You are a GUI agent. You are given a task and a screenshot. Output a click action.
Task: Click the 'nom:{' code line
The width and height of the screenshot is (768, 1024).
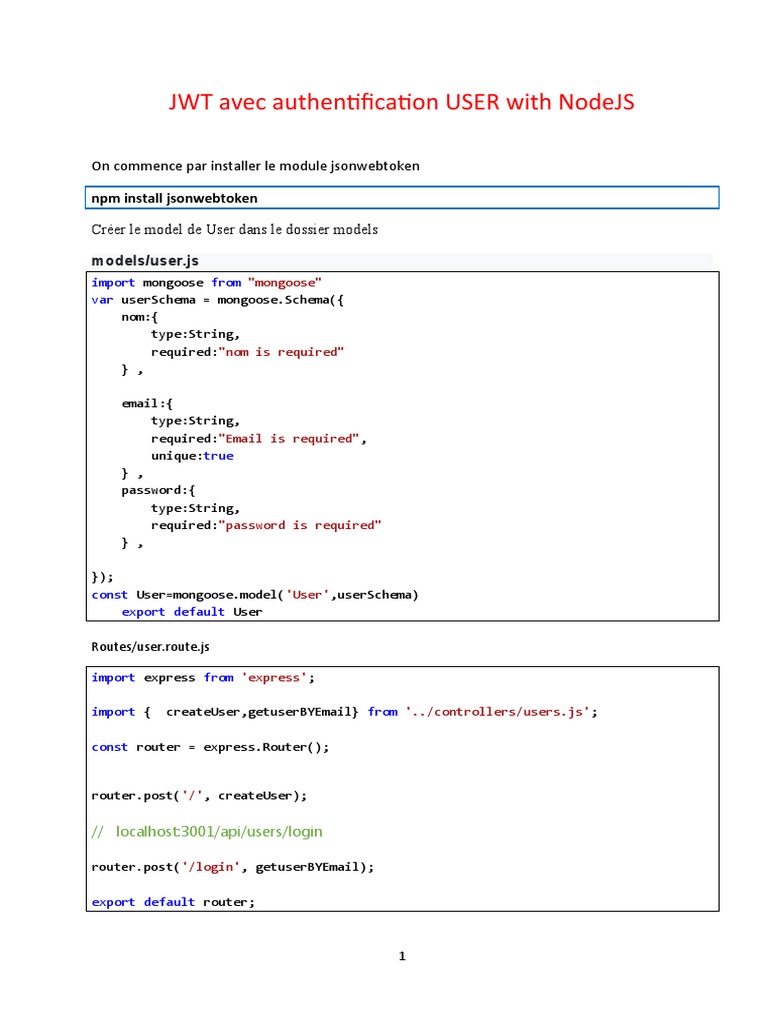point(140,317)
